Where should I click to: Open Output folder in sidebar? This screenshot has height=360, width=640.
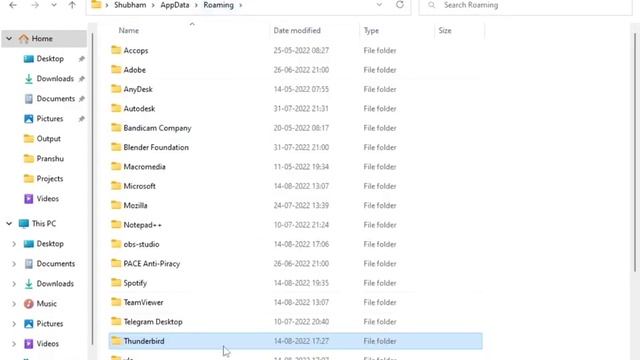tap(48, 139)
